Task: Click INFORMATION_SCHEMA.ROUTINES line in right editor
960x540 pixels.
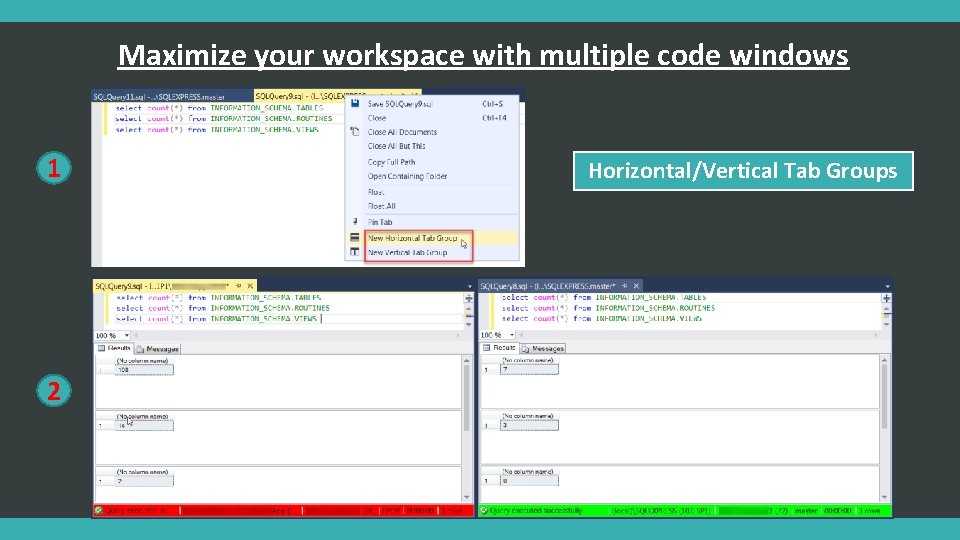Action: click(x=608, y=308)
